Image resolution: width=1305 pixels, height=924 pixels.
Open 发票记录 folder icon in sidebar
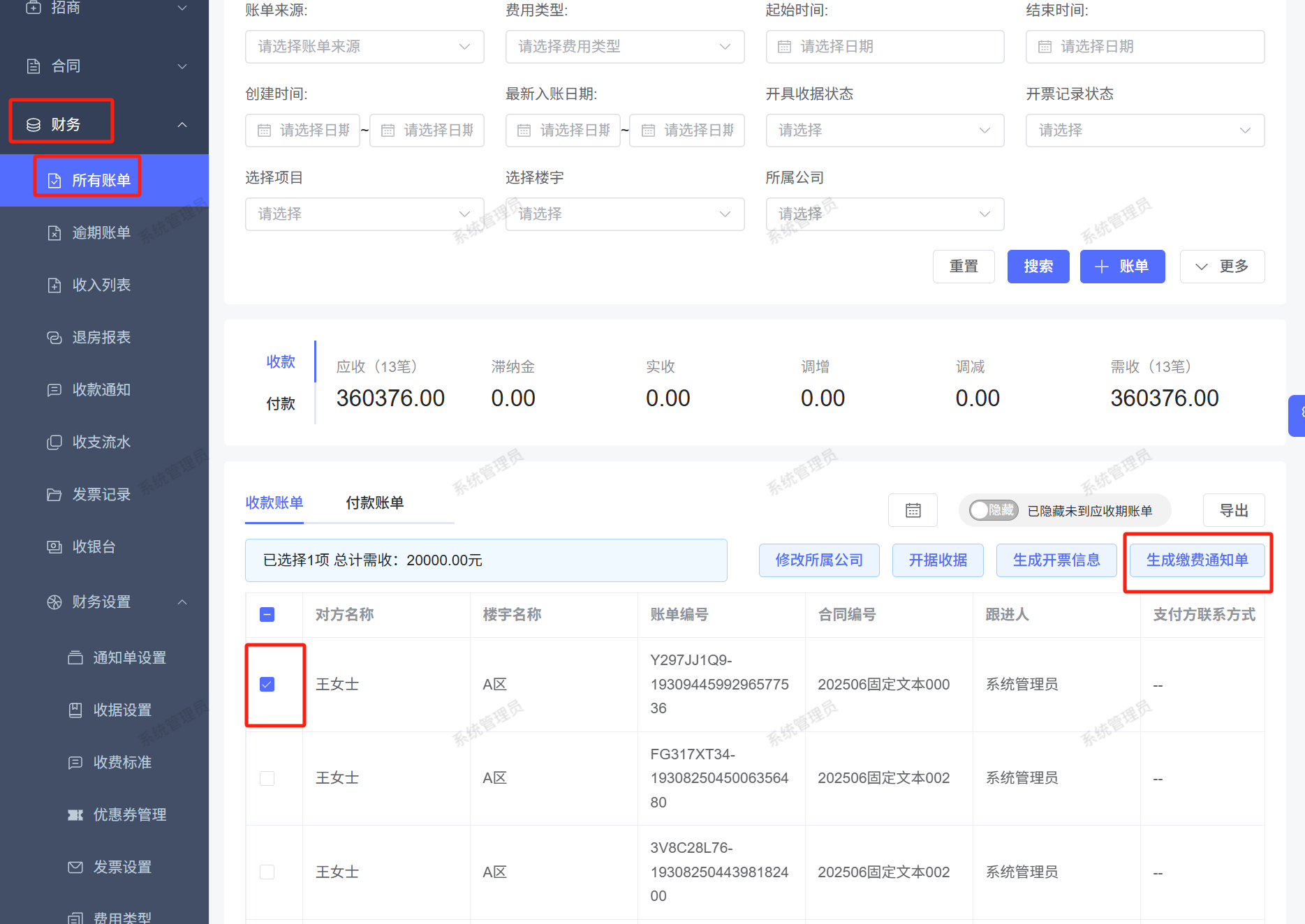tap(54, 495)
